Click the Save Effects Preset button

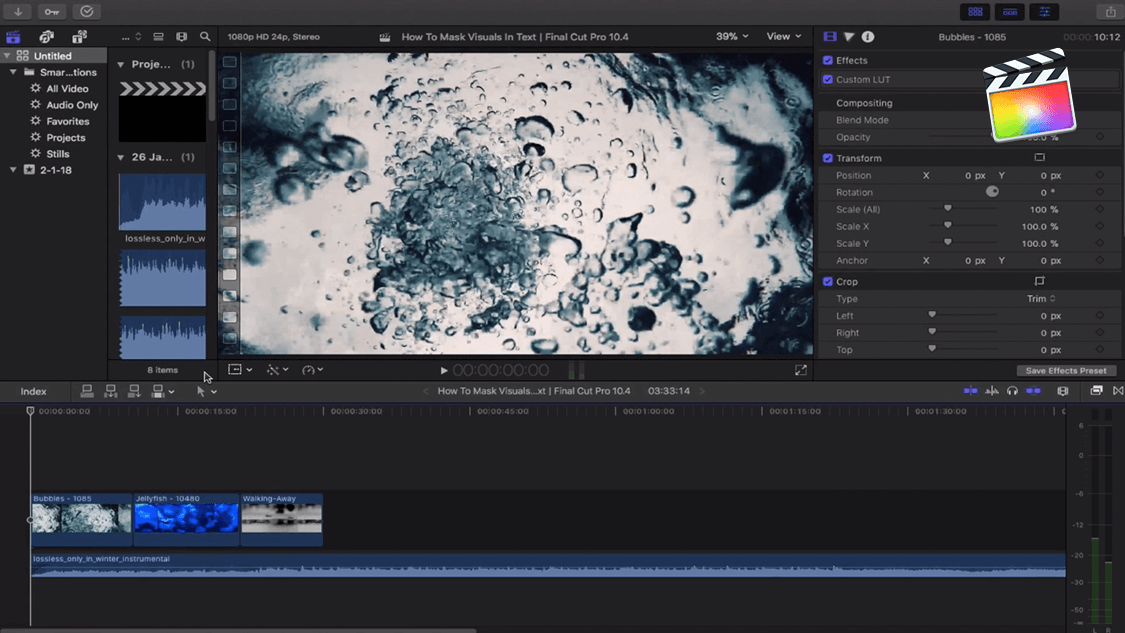tap(1065, 371)
